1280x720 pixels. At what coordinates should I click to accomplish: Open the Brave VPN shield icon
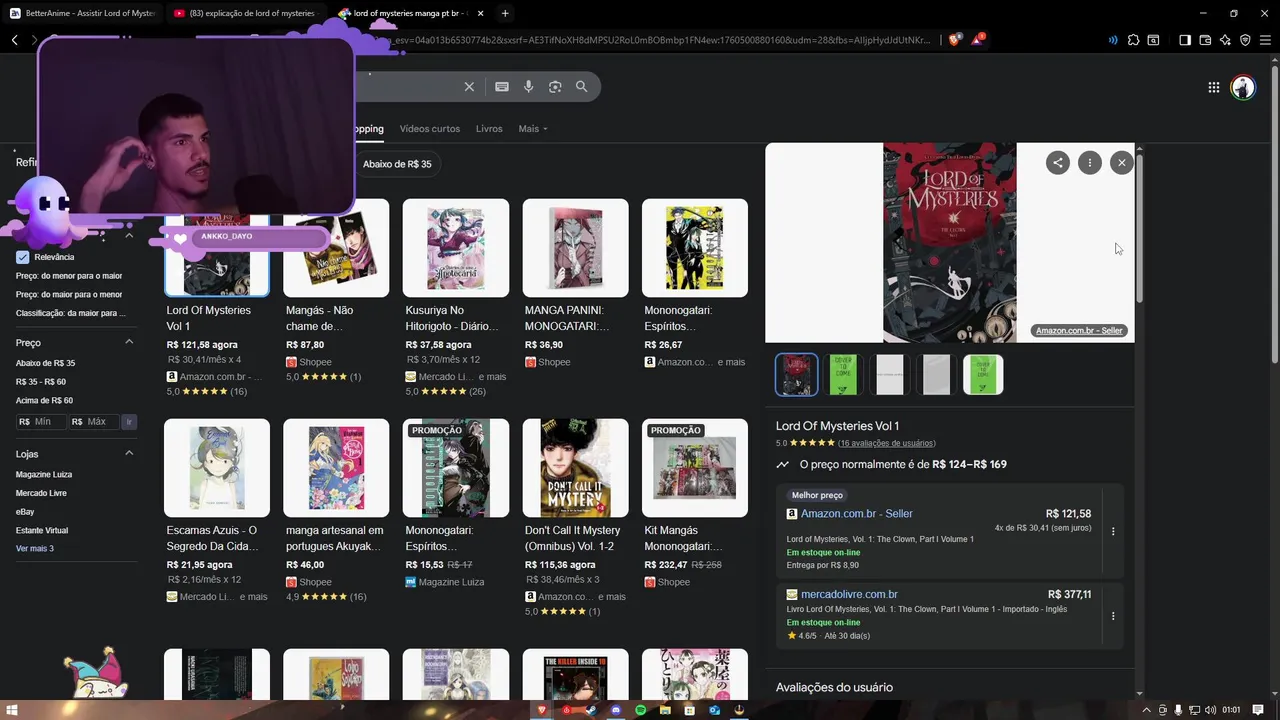coord(1245,40)
